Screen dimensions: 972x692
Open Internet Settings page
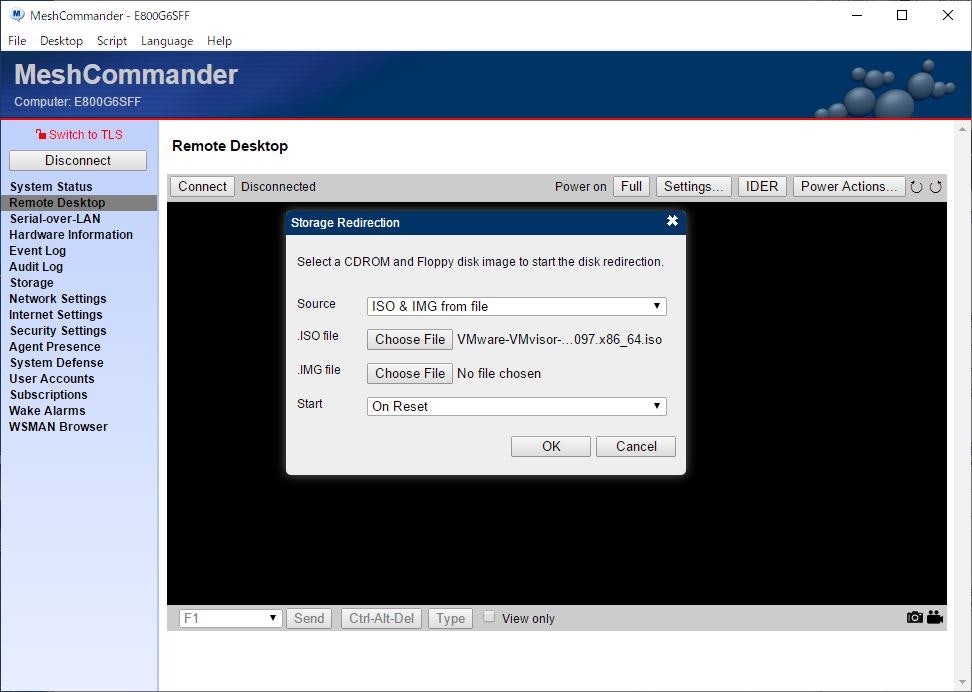point(56,315)
